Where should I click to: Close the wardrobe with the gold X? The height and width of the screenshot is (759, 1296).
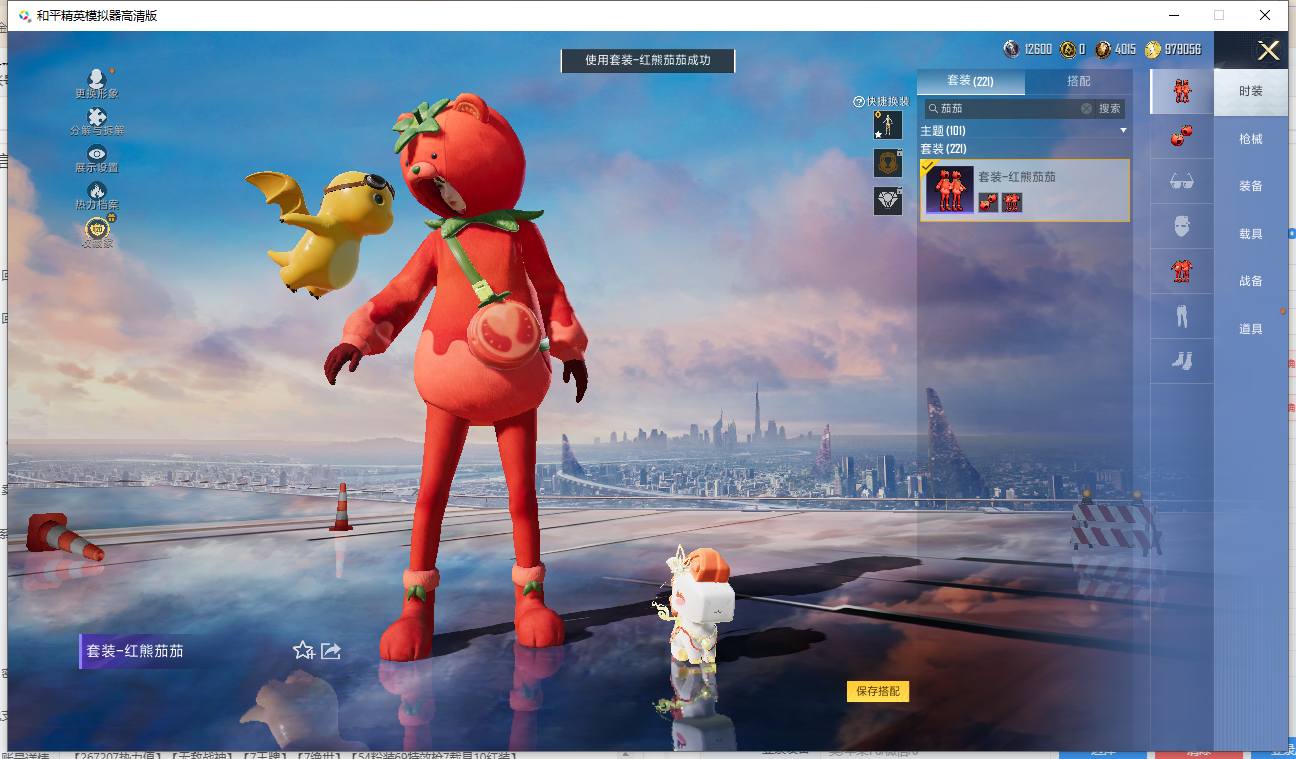pos(1268,51)
